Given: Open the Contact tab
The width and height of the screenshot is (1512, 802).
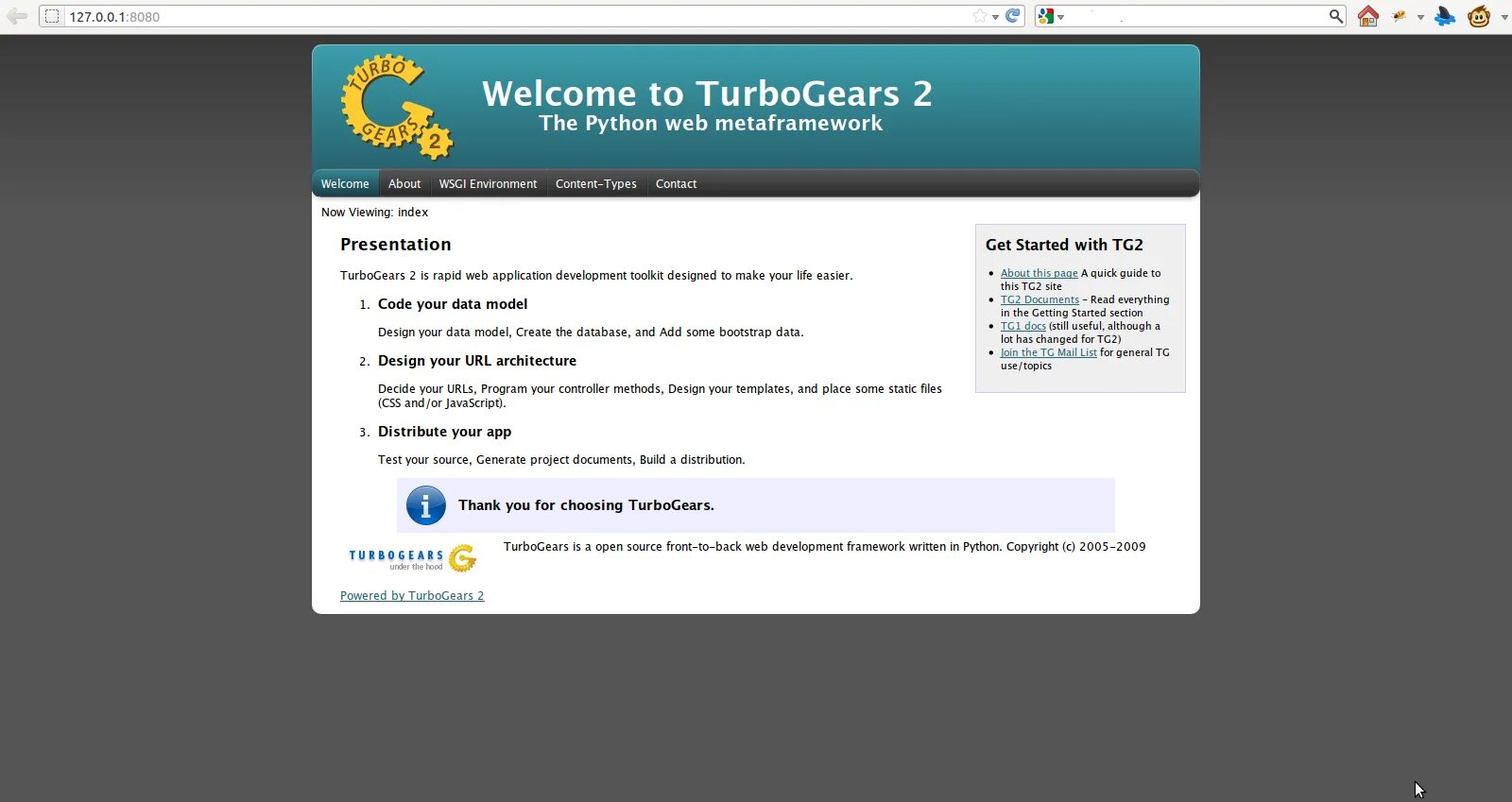Looking at the screenshot, I should (676, 183).
